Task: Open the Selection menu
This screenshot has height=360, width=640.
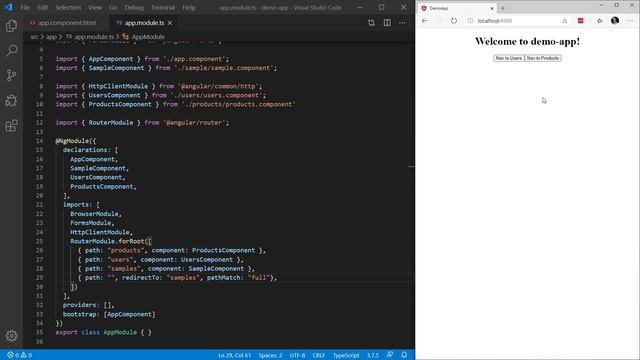Action: point(68,7)
